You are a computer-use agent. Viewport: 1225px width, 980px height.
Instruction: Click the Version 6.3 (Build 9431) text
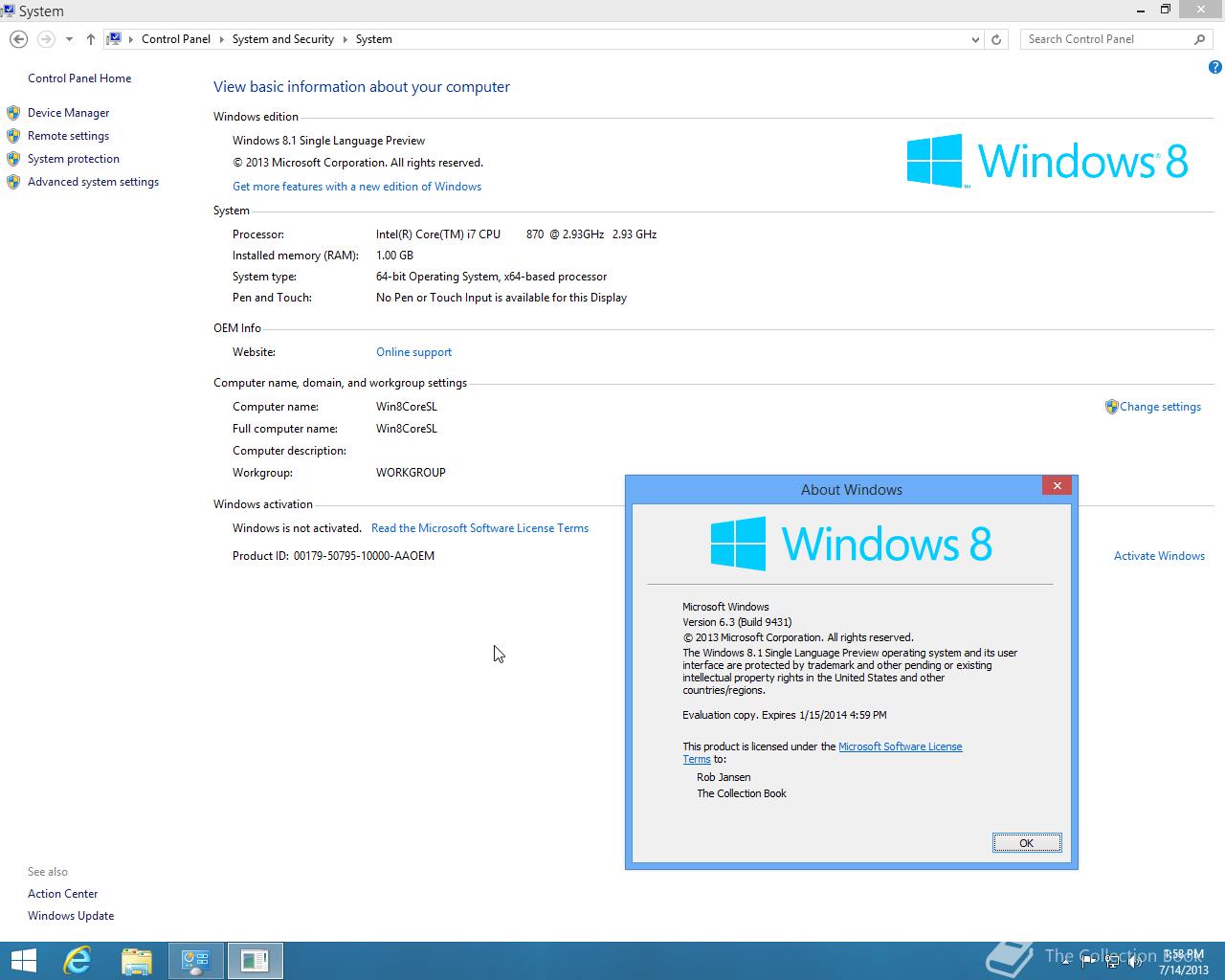737,622
